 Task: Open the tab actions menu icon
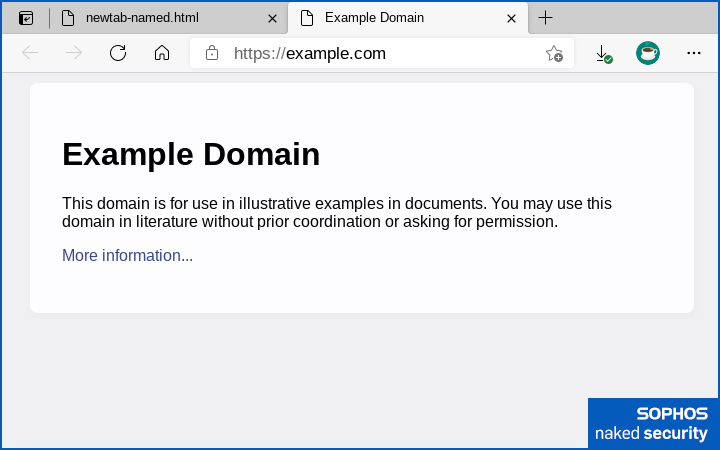26,18
